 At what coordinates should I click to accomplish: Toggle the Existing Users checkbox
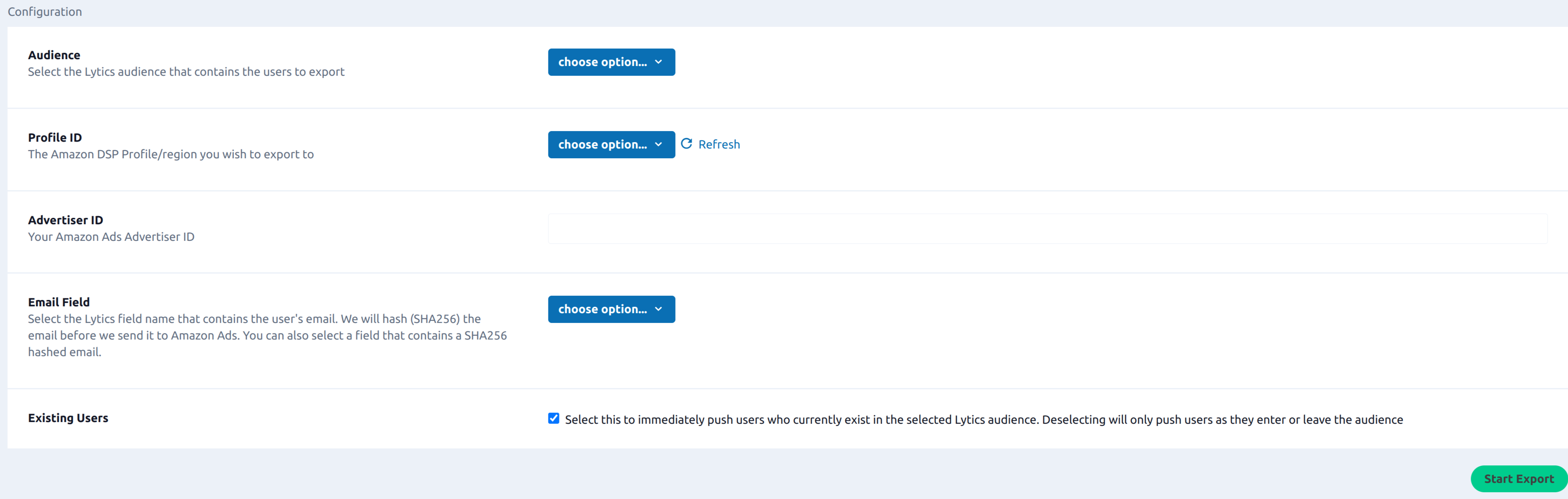coord(553,418)
